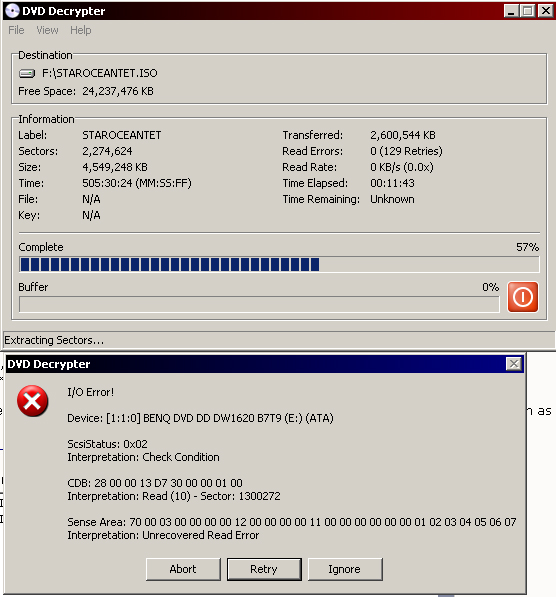
Task: Click the Extracting Sectors status bar
Action: [x=279, y=340]
